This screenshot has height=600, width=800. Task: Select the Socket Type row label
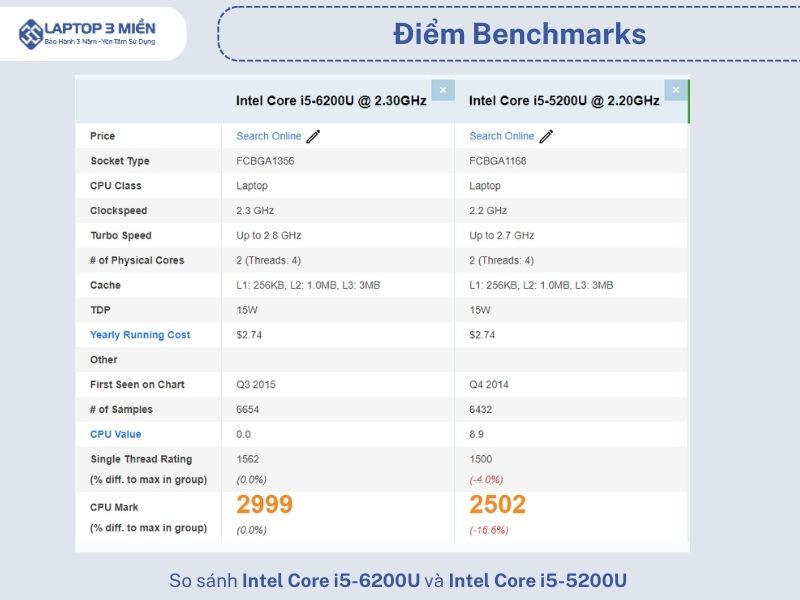pos(120,161)
